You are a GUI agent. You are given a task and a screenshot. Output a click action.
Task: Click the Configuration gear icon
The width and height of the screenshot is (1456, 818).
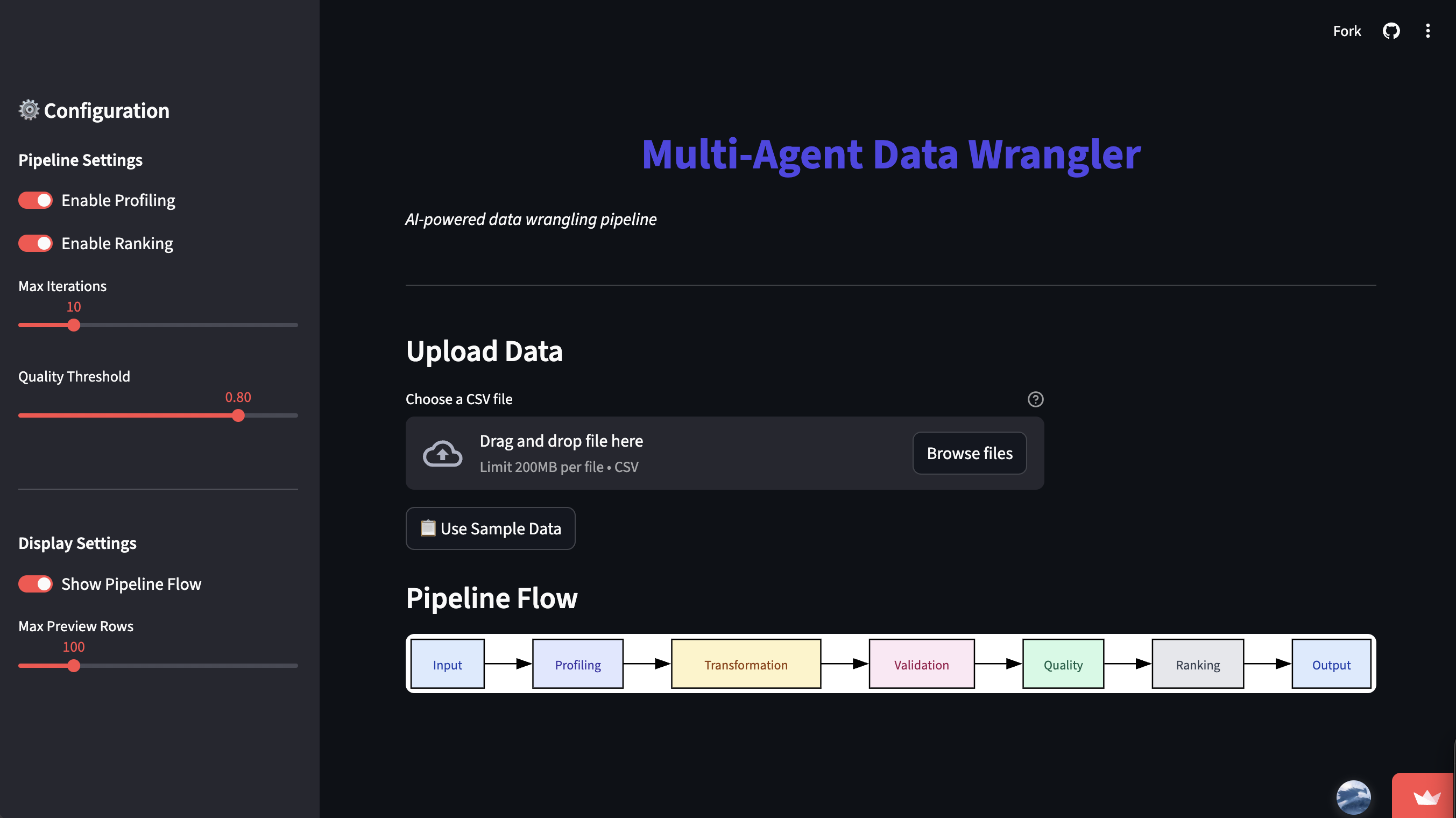(x=29, y=110)
